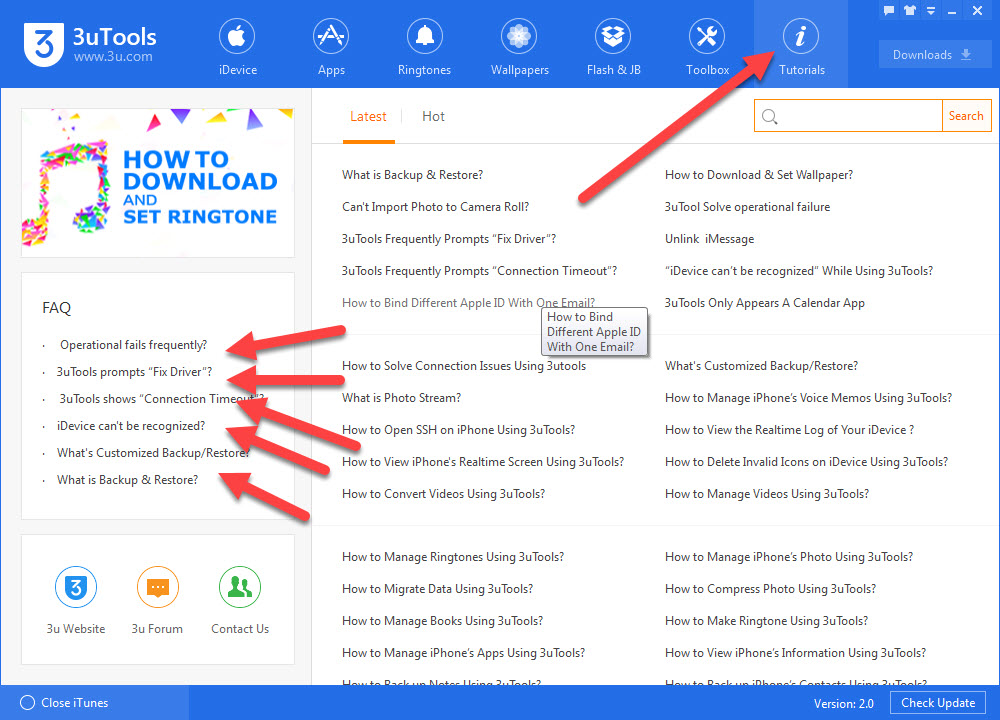Open 'How to View iPhone's Information Using 3uTools?'
The height and width of the screenshot is (720, 1000).
click(795, 653)
